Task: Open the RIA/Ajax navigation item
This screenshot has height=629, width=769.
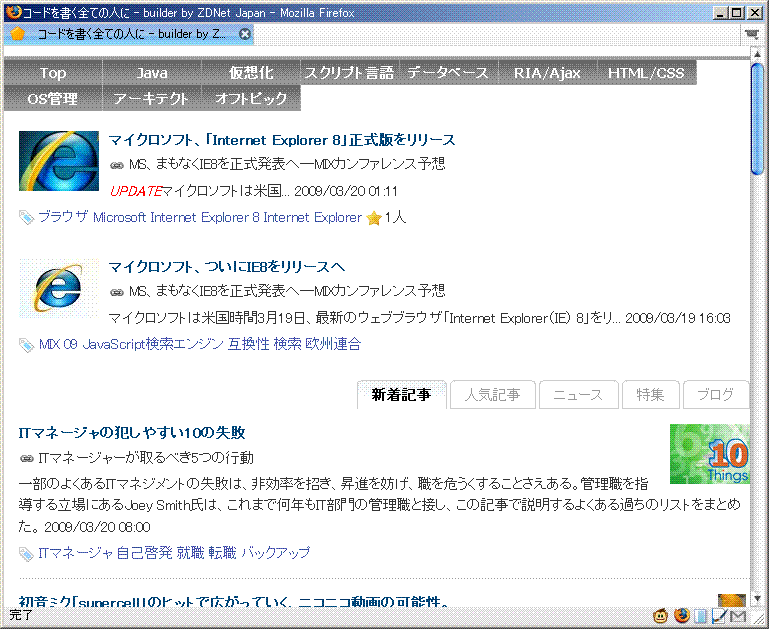Action: point(548,73)
